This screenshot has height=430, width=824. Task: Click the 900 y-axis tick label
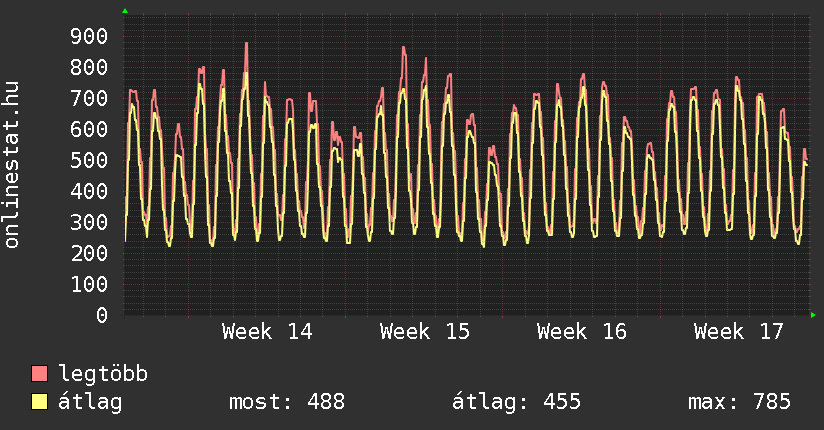coord(90,36)
